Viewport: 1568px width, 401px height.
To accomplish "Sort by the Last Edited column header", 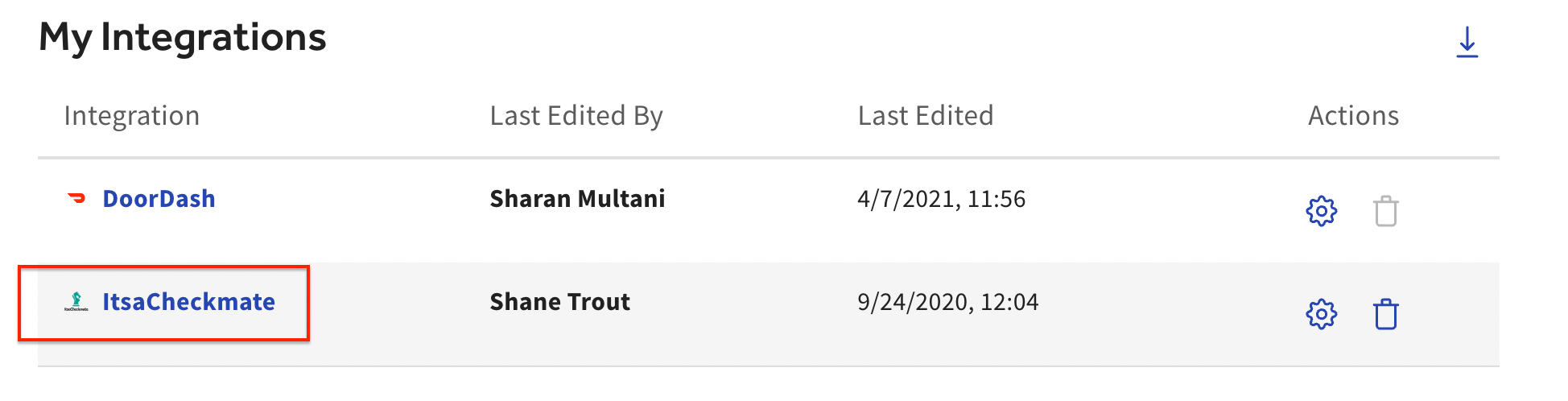I will point(926,116).
